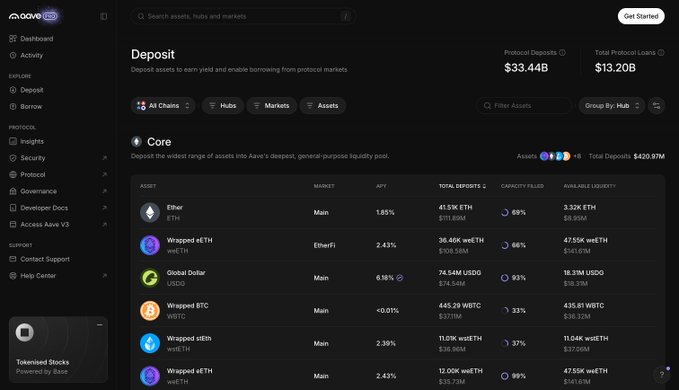Open the Security external link
The image size is (679, 390).
pyautogui.click(x=58, y=158)
